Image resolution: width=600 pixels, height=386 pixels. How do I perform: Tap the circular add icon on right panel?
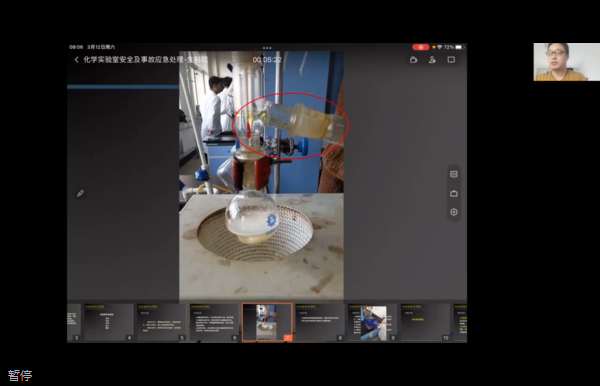(454, 212)
